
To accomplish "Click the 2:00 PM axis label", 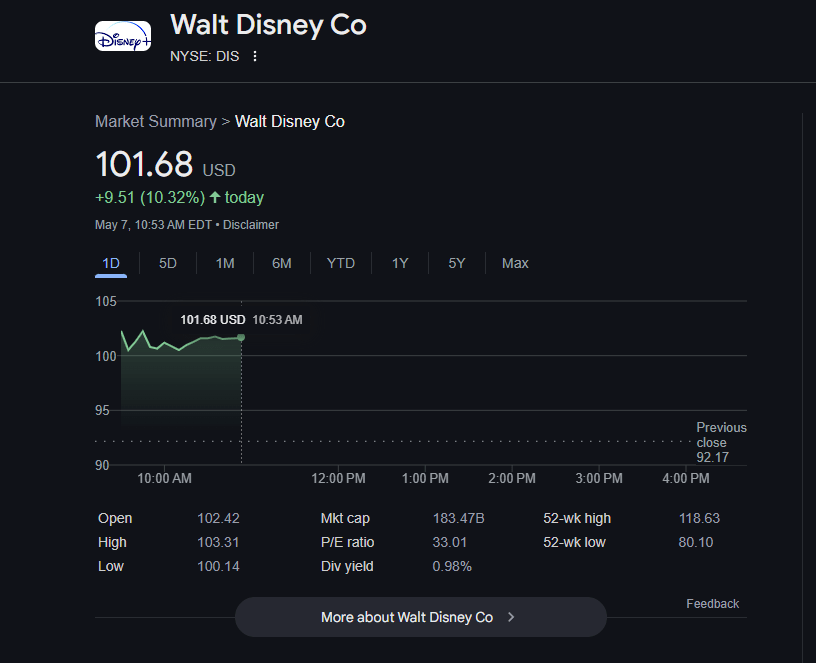I will click(512, 478).
